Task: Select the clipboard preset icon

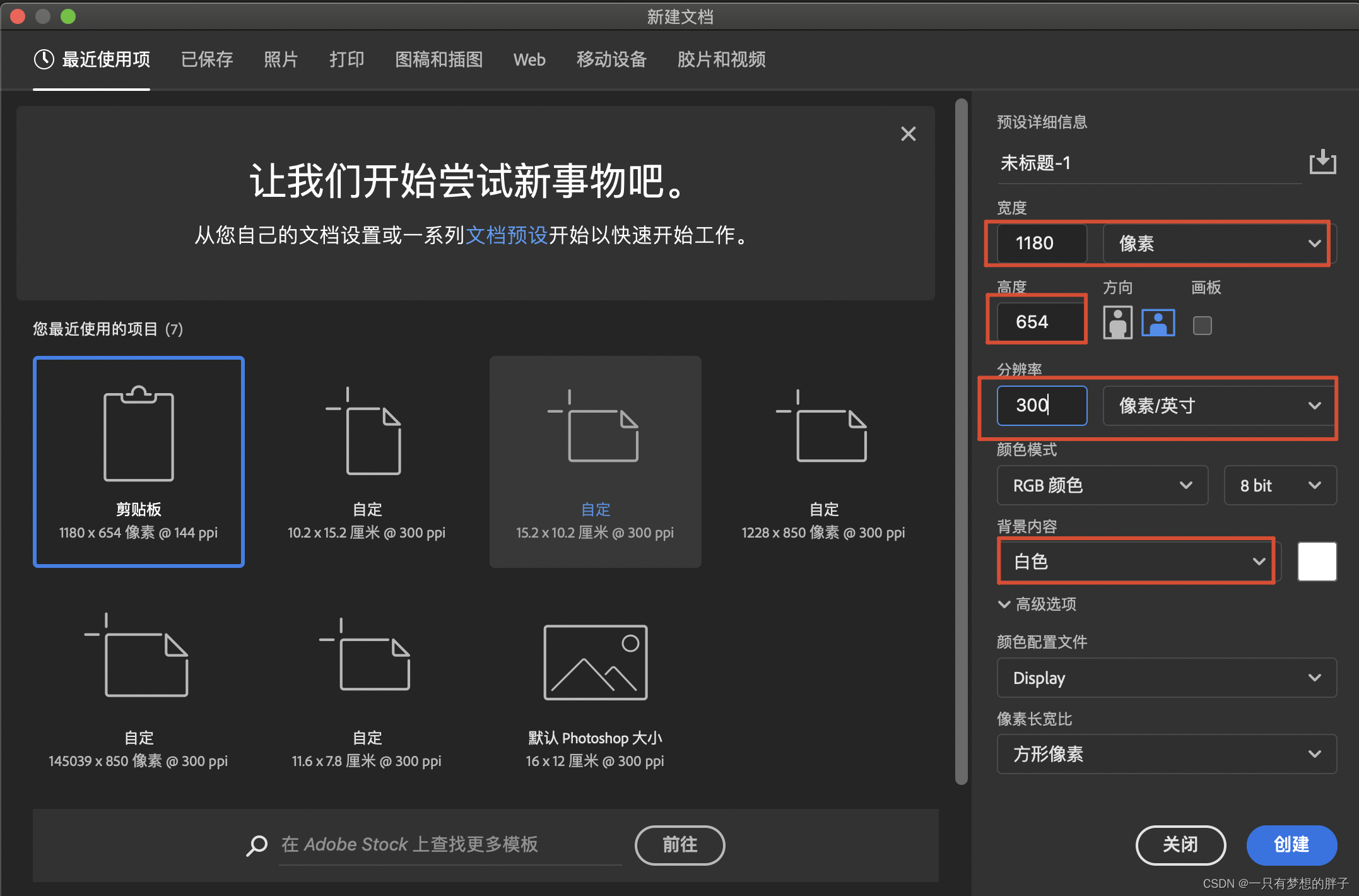Action: tap(139, 435)
